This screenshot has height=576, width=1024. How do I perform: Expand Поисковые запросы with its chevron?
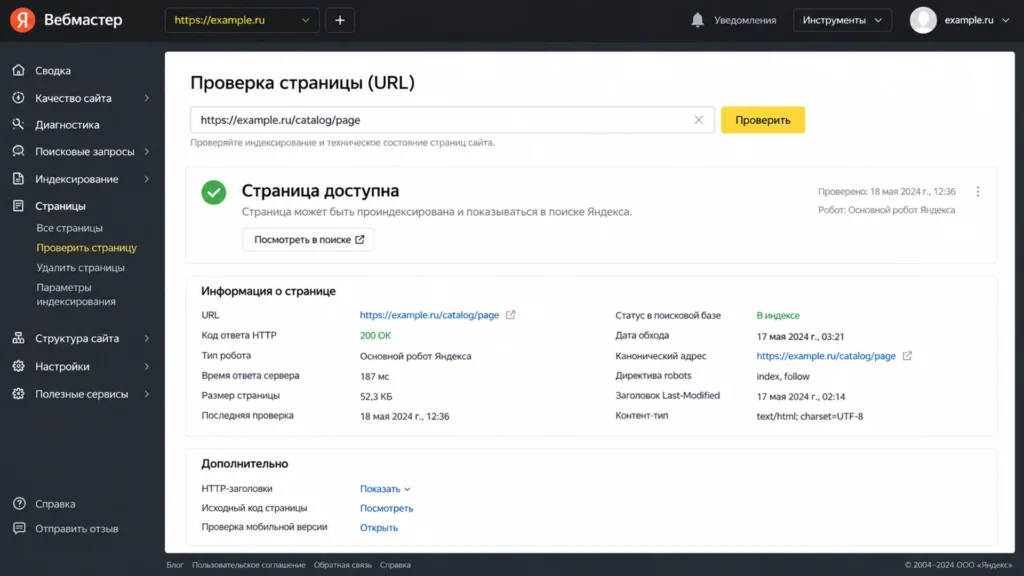[x=146, y=152]
